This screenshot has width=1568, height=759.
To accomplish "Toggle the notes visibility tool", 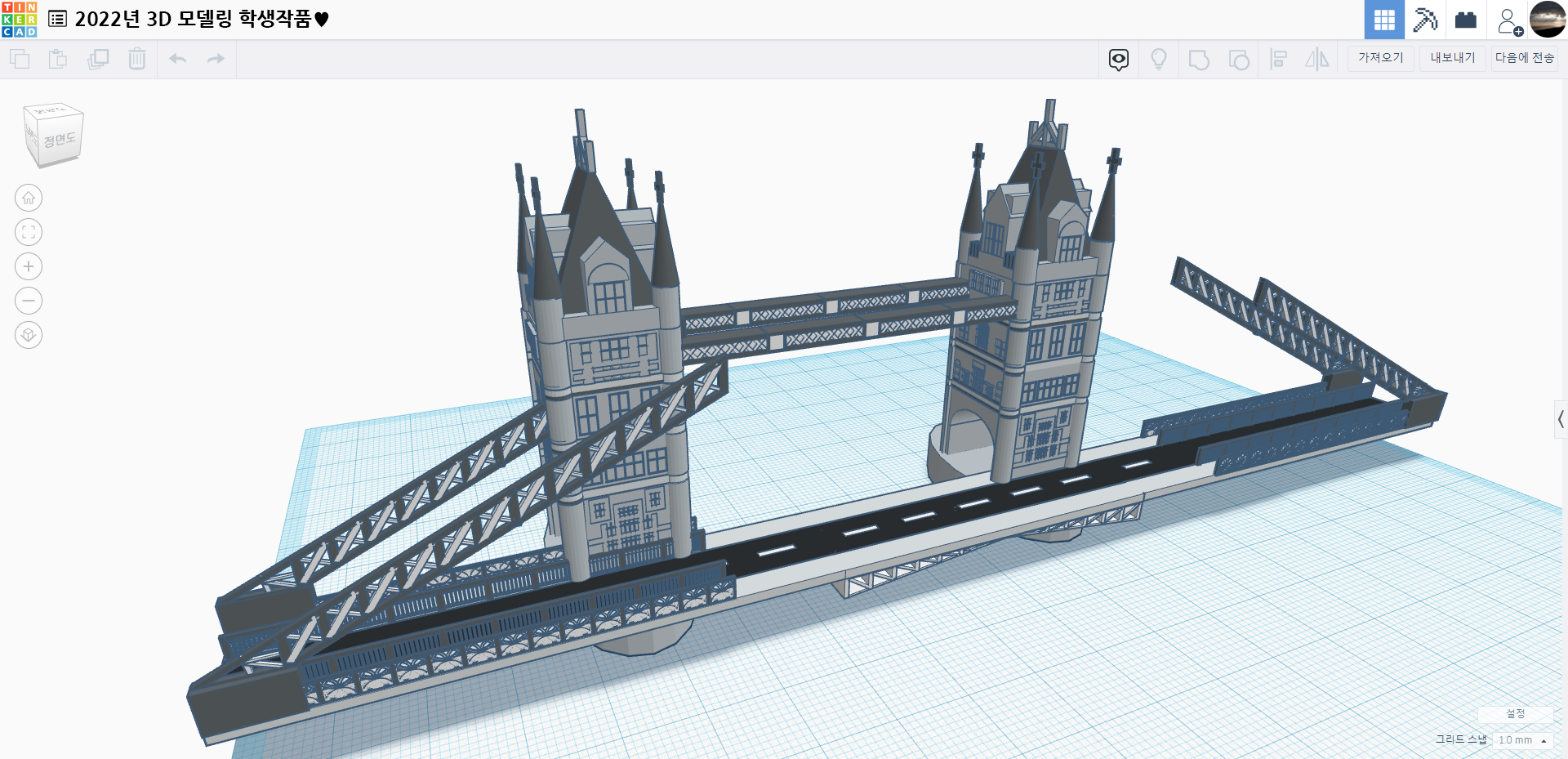I will click(x=1119, y=60).
